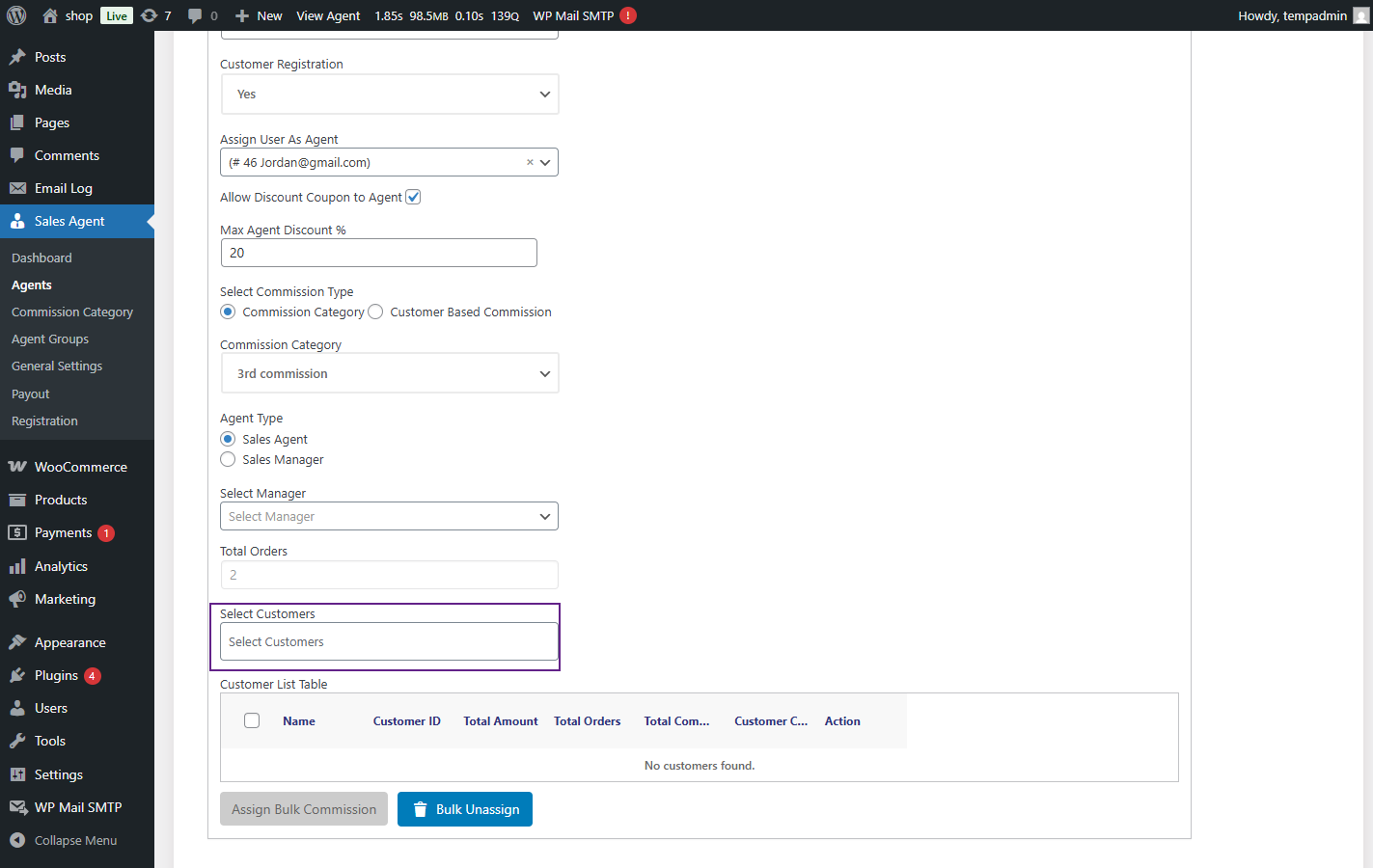Open the Select Manager dropdown
Image resolution: width=1373 pixels, height=868 pixels.
(x=389, y=516)
